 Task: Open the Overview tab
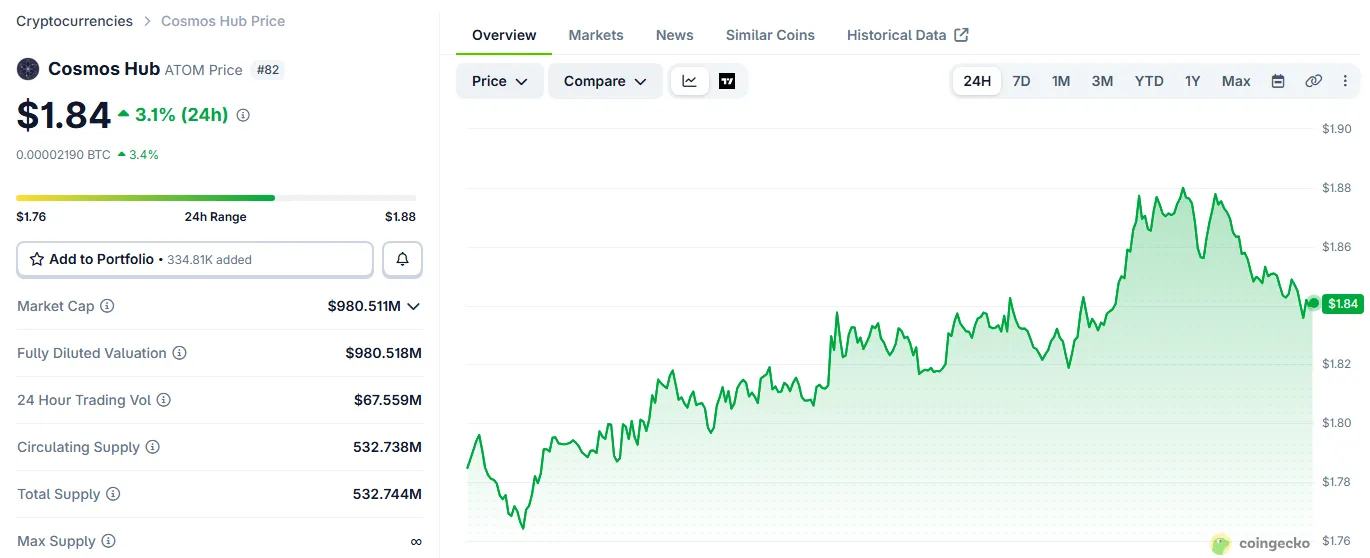[x=504, y=35]
